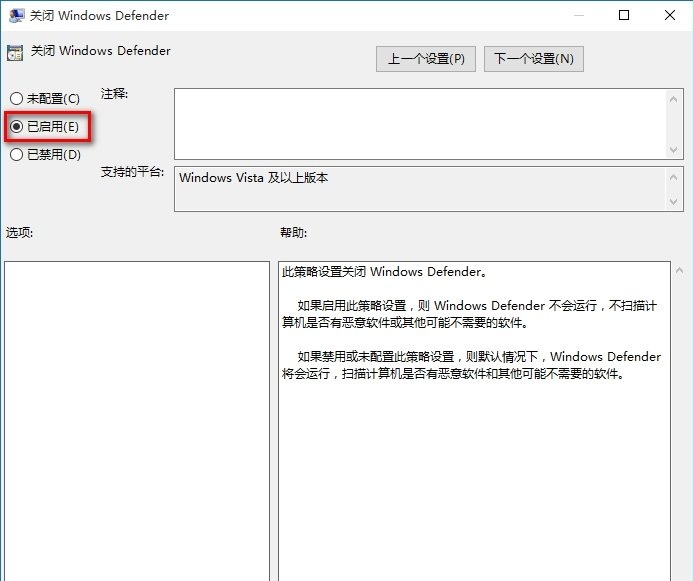Click the '帮助:' label
The height and width of the screenshot is (581, 693).
[293, 232]
